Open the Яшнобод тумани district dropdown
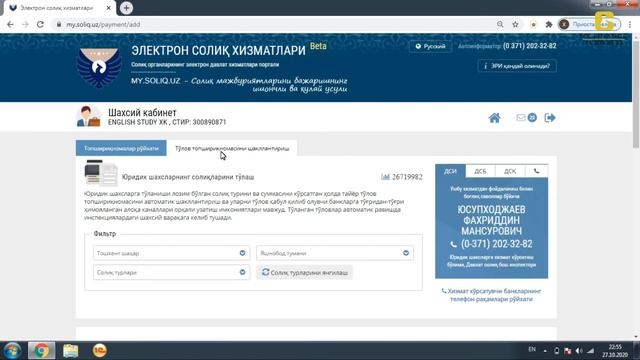The width and height of the screenshot is (640, 360). click(x=335, y=253)
